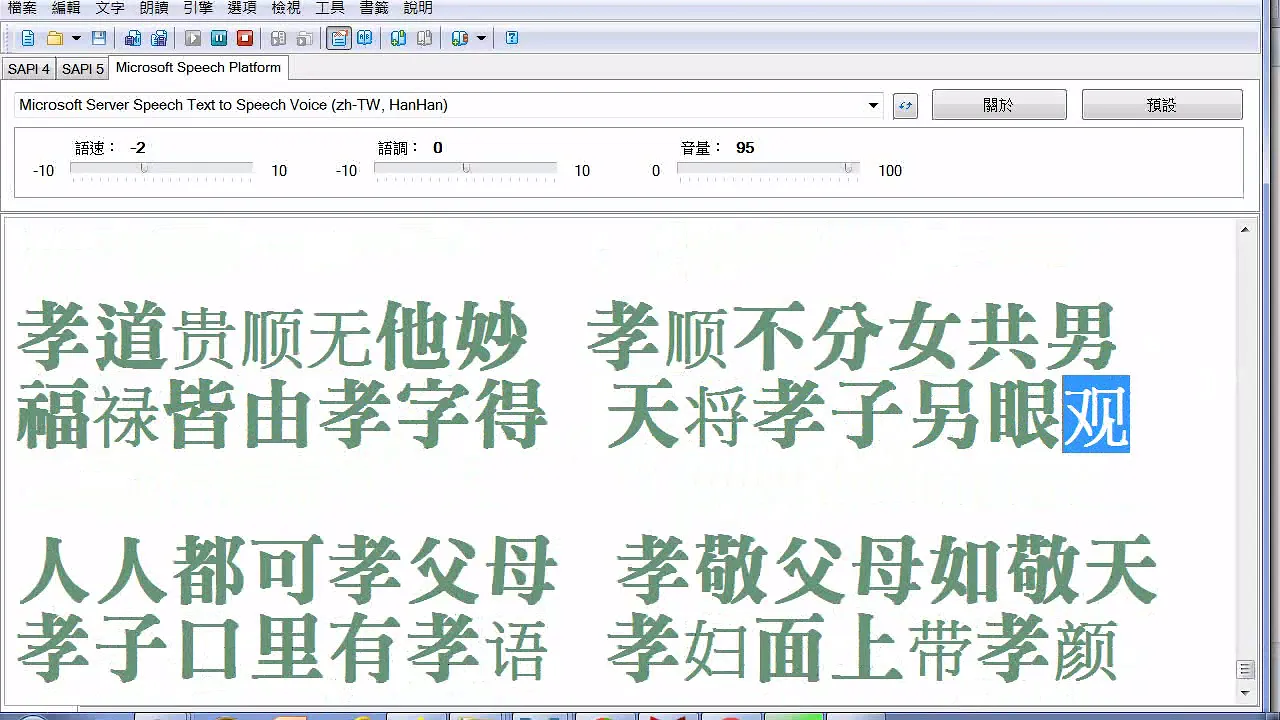The height and width of the screenshot is (720, 1280).
Task: Click the phrase 孝道贵顺无他妙
Action: click(x=272, y=336)
